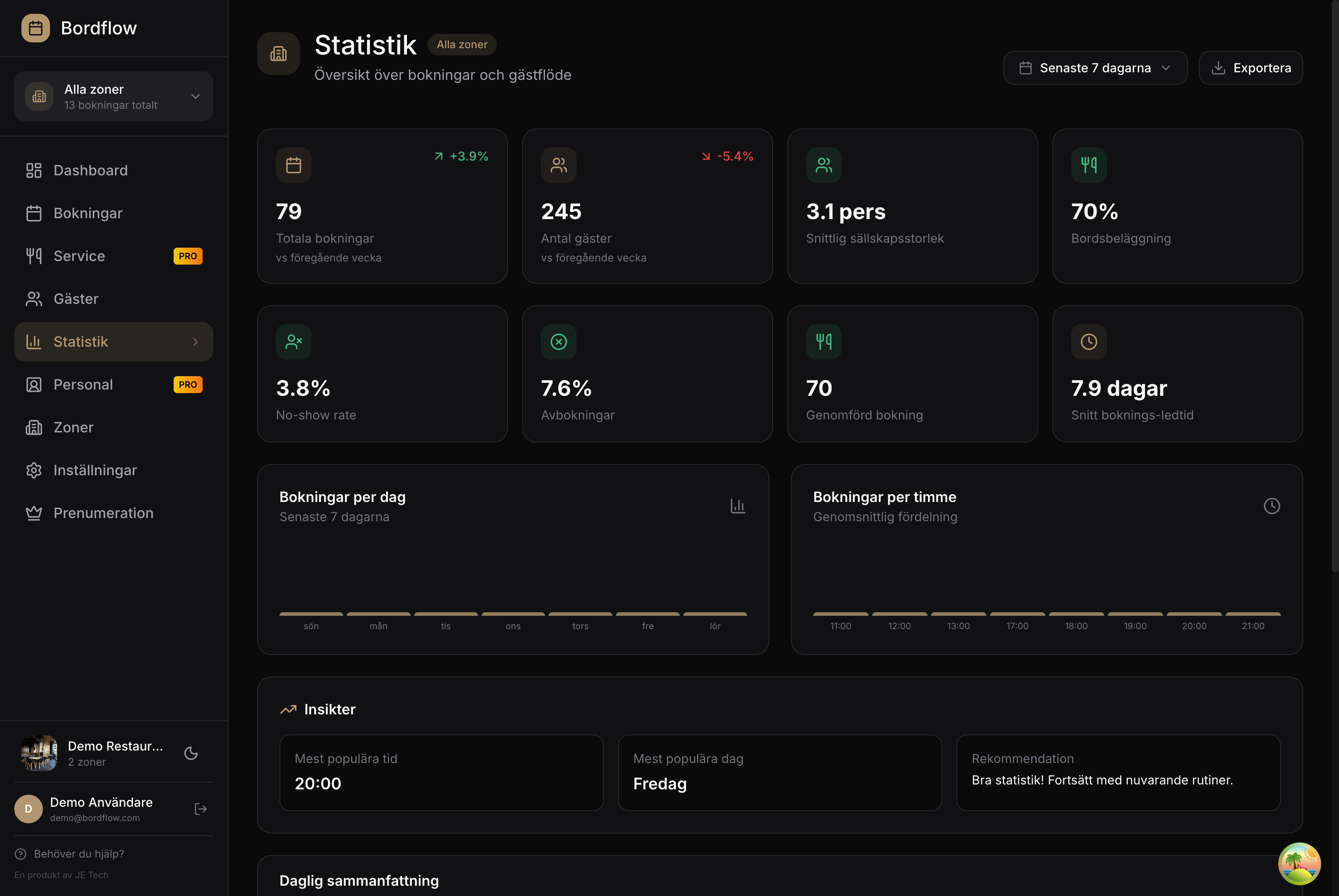Select the Service cutlery icon
1339x896 pixels.
pos(34,255)
